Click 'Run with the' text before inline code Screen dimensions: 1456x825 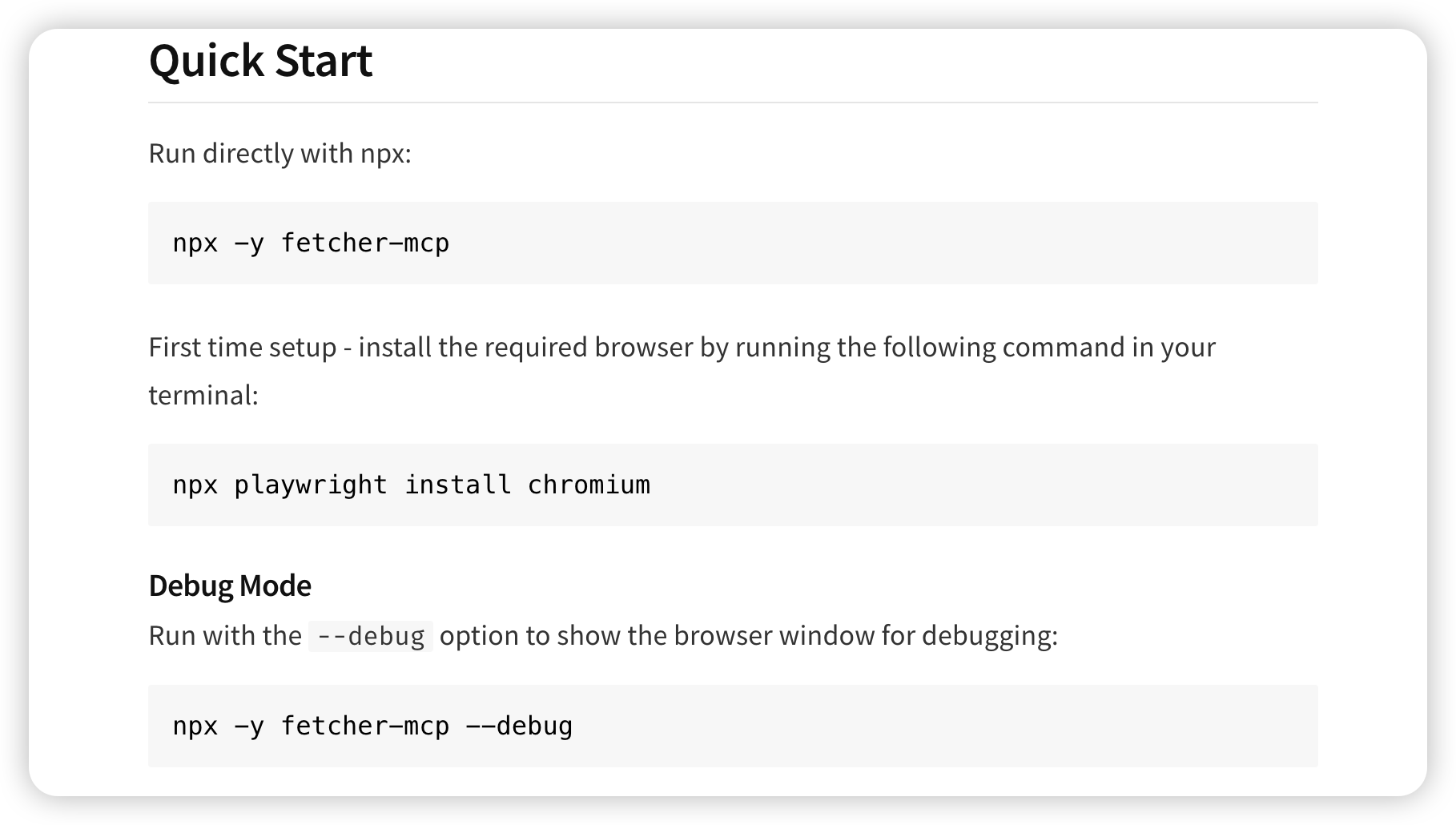tap(225, 635)
